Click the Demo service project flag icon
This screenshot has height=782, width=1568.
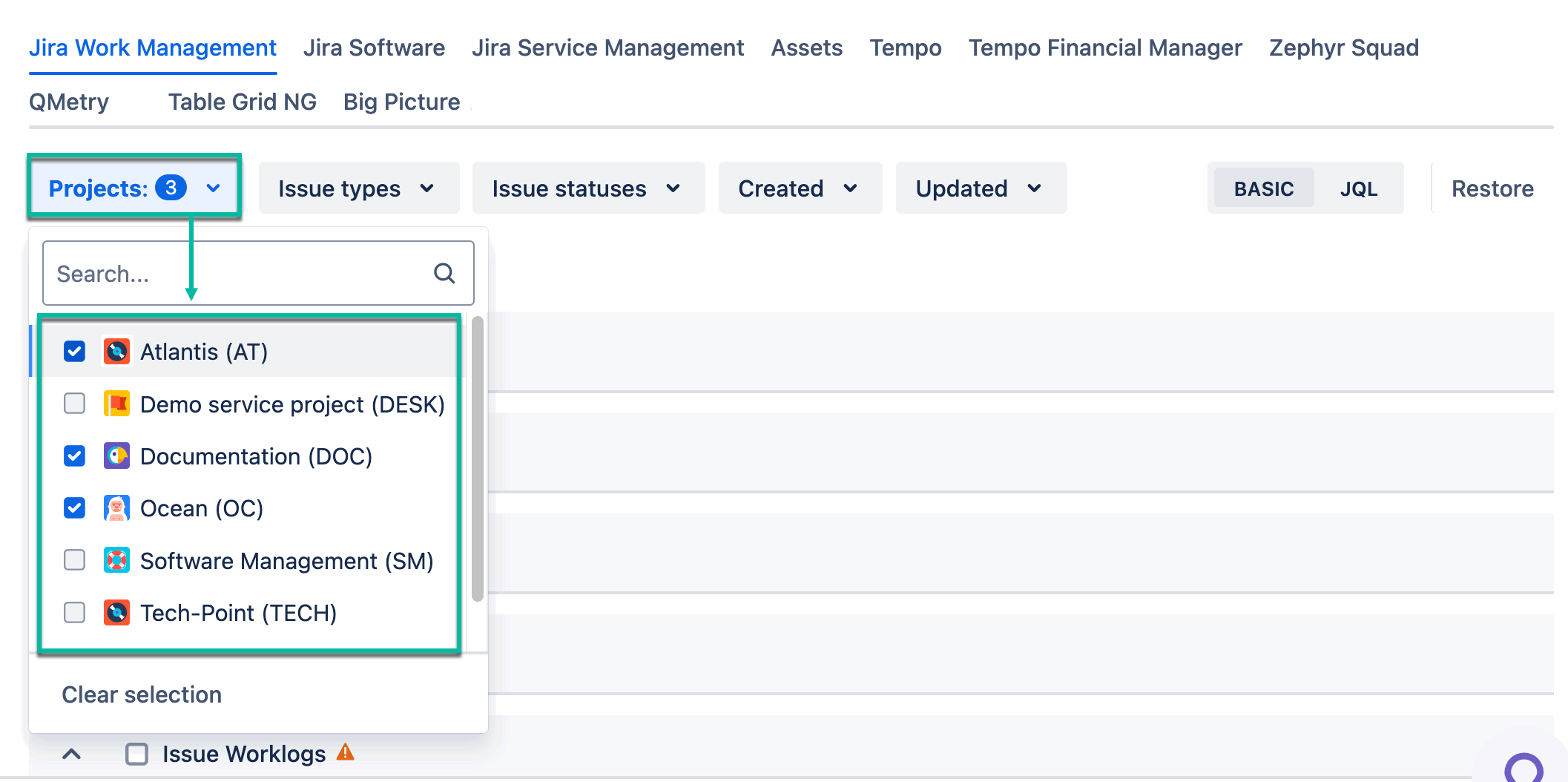116,404
